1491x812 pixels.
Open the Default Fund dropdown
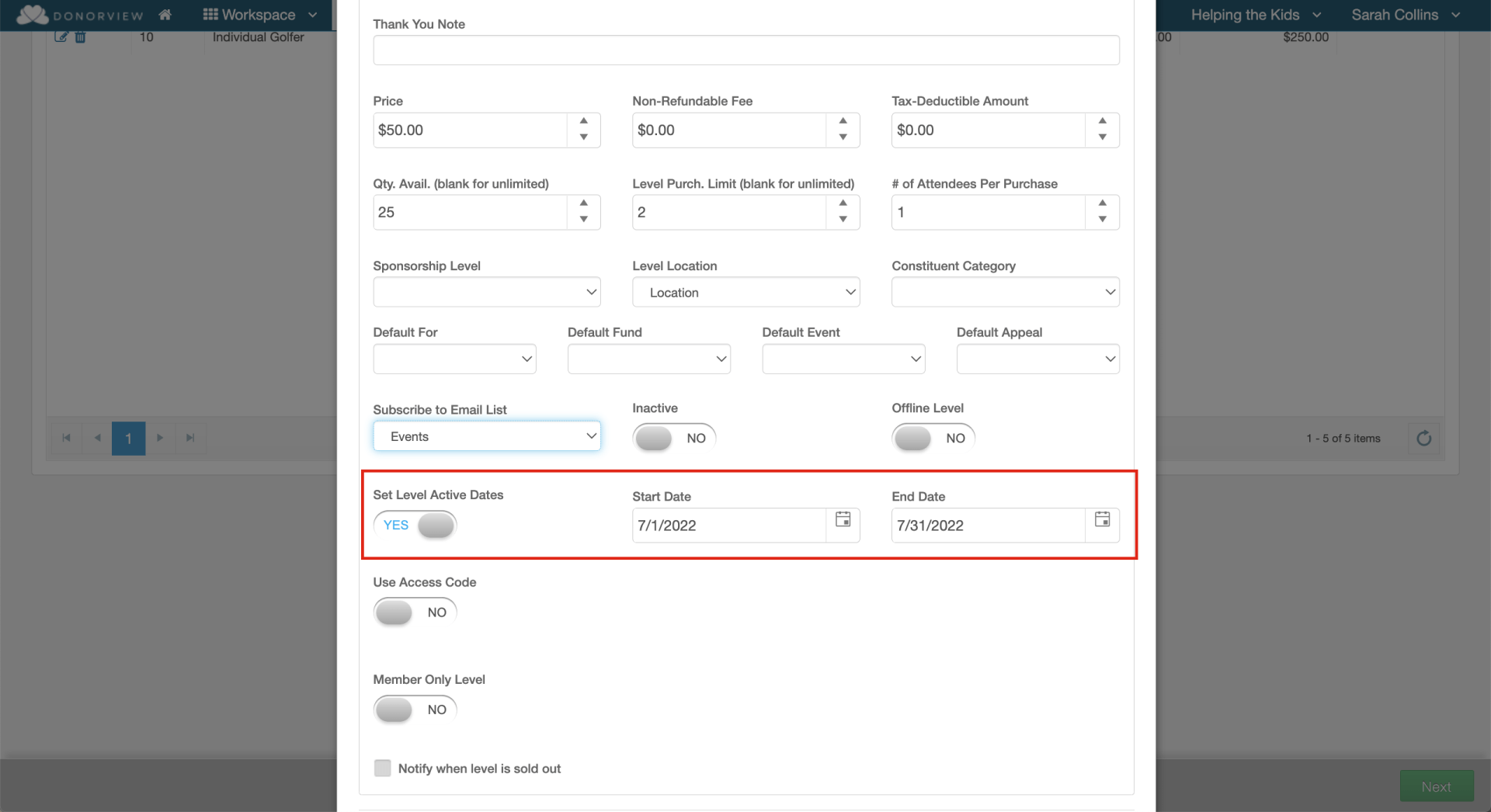[x=648, y=359]
